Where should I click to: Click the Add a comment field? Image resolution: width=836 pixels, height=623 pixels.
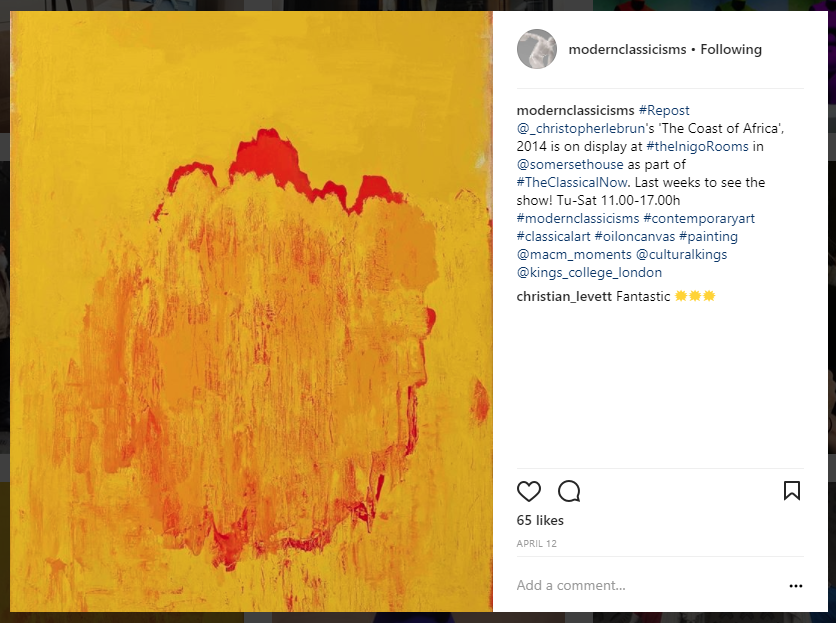(x=648, y=586)
